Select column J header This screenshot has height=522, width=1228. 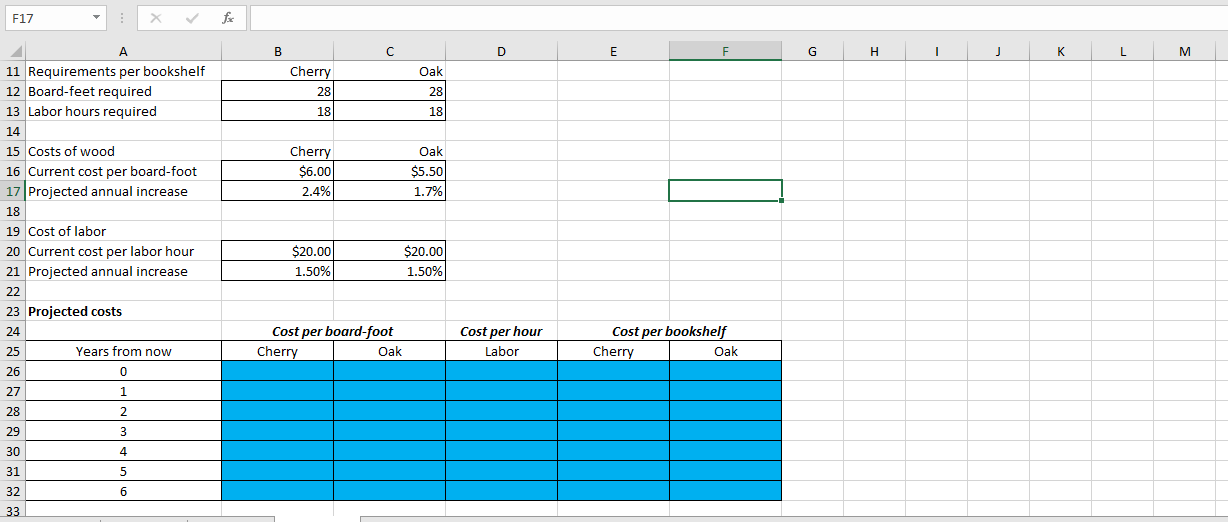click(999, 52)
